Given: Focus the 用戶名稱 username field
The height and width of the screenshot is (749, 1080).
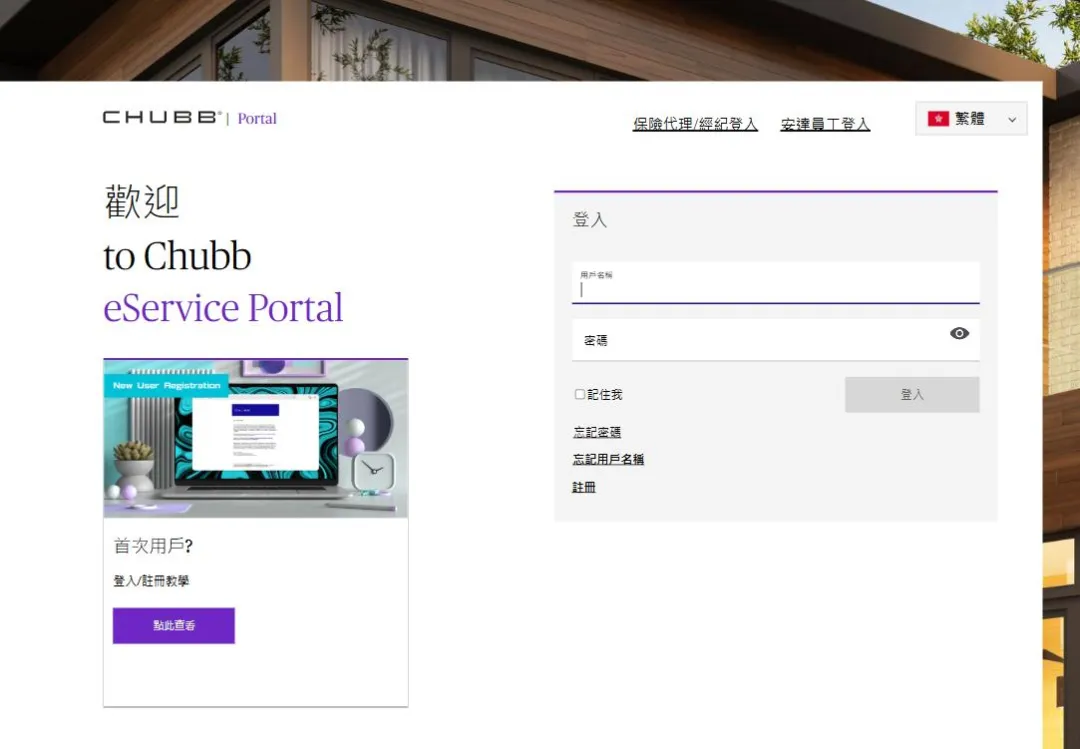Looking at the screenshot, I should coord(776,283).
